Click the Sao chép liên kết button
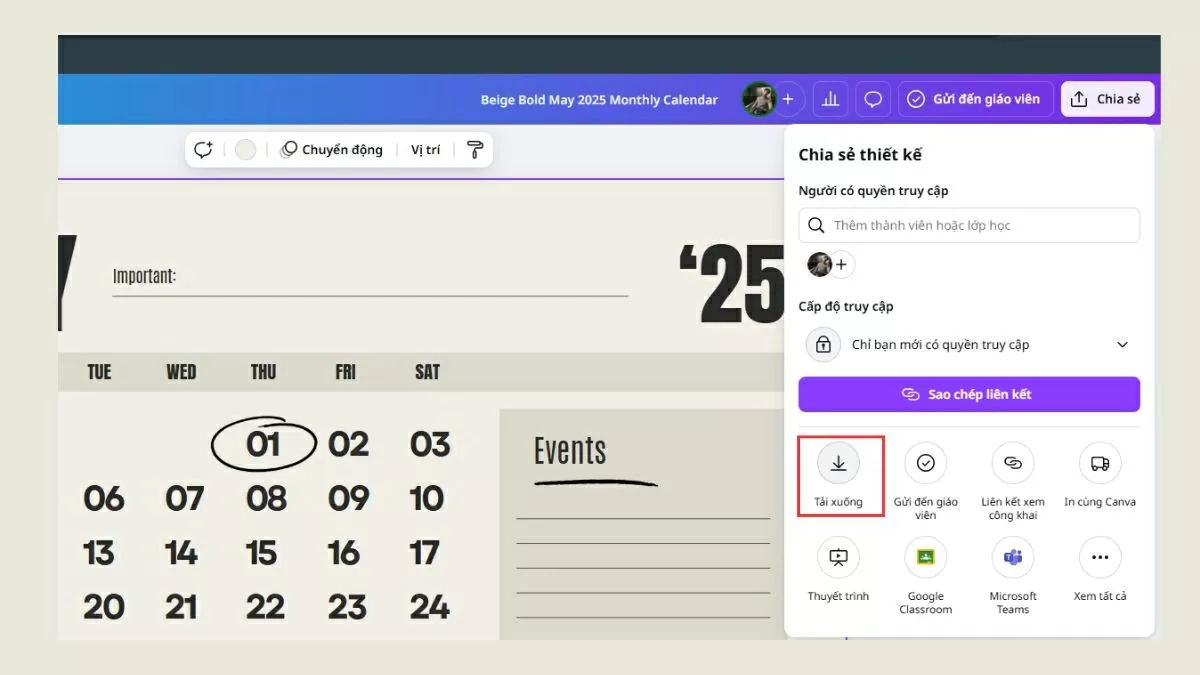This screenshot has width=1200, height=675. 968,394
